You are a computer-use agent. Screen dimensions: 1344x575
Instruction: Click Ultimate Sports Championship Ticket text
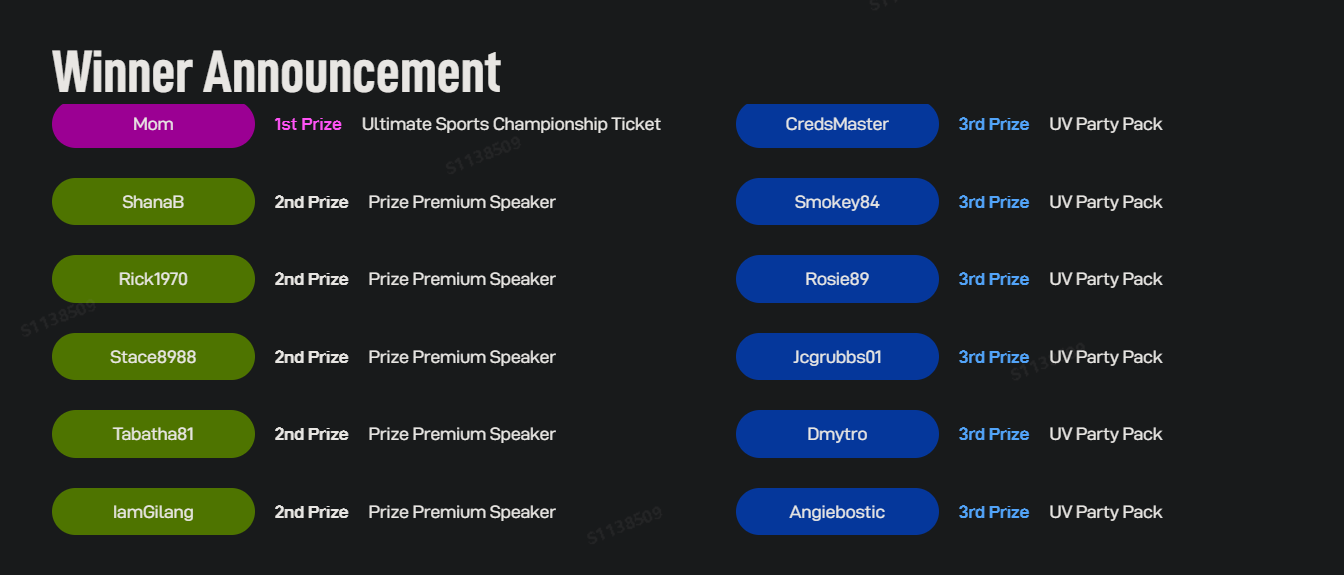(x=511, y=125)
